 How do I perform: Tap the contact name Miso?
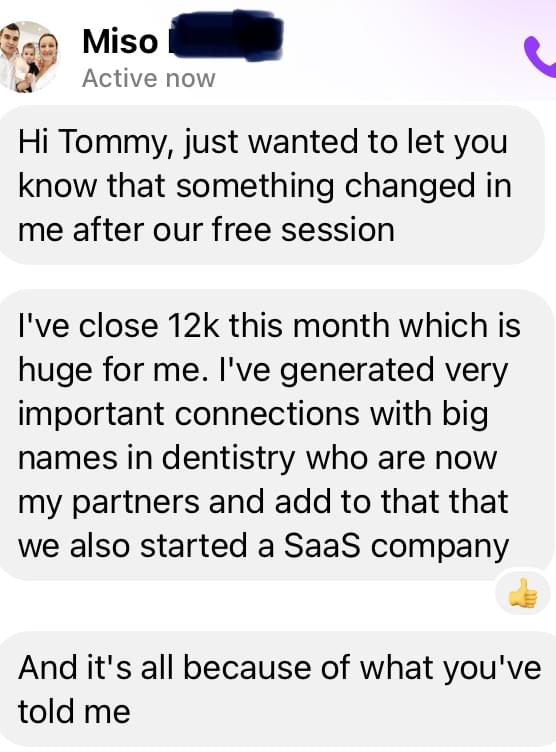click(120, 41)
